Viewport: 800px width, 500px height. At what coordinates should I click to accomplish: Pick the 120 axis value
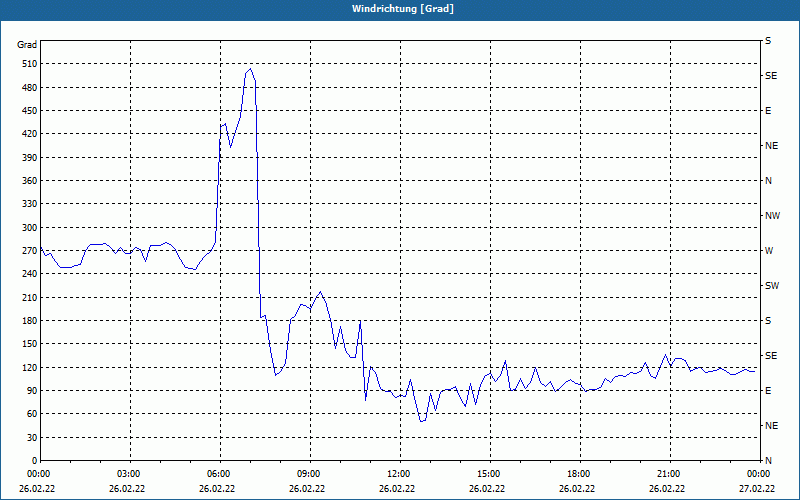tap(31, 367)
